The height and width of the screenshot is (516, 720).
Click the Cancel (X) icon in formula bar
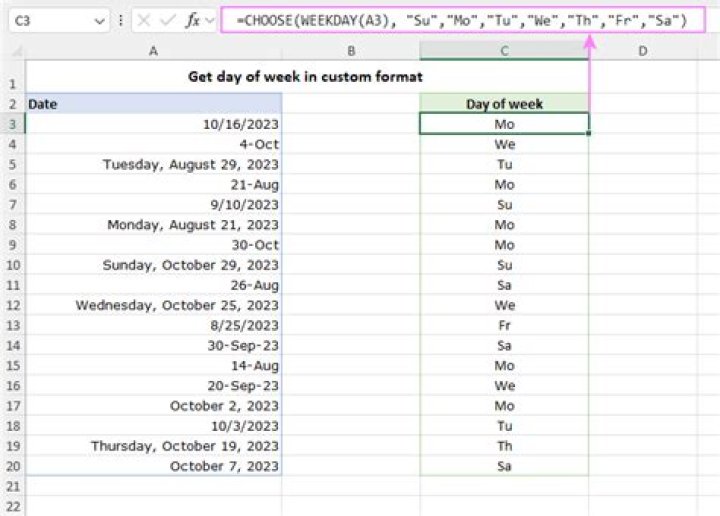pos(145,20)
